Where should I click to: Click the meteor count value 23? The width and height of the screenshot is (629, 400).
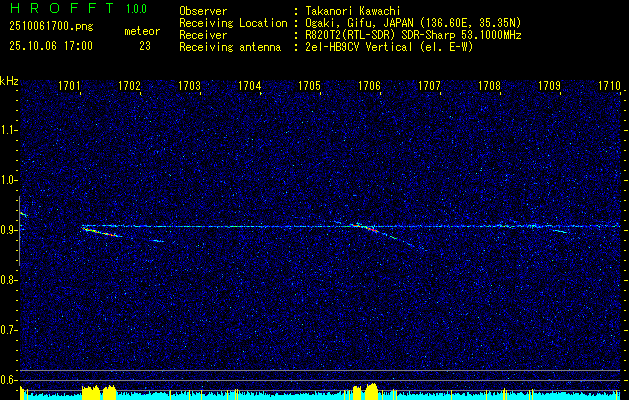click(x=145, y=46)
